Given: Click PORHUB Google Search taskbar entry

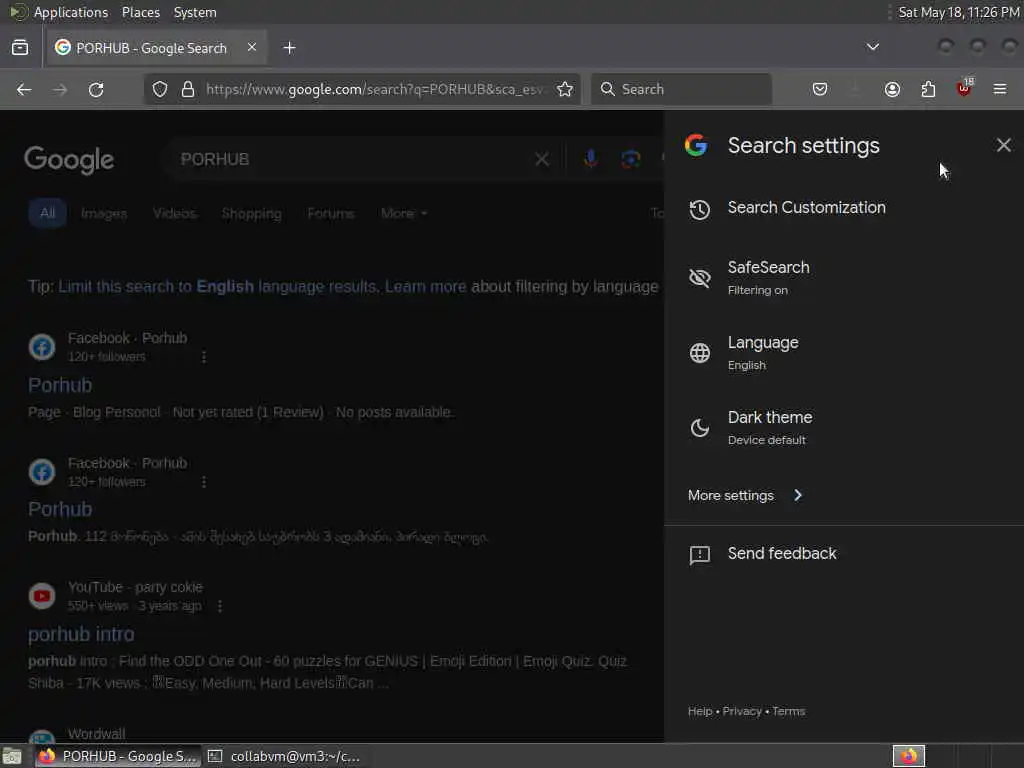Looking at the screenshot, I should [x=117, y=756].
